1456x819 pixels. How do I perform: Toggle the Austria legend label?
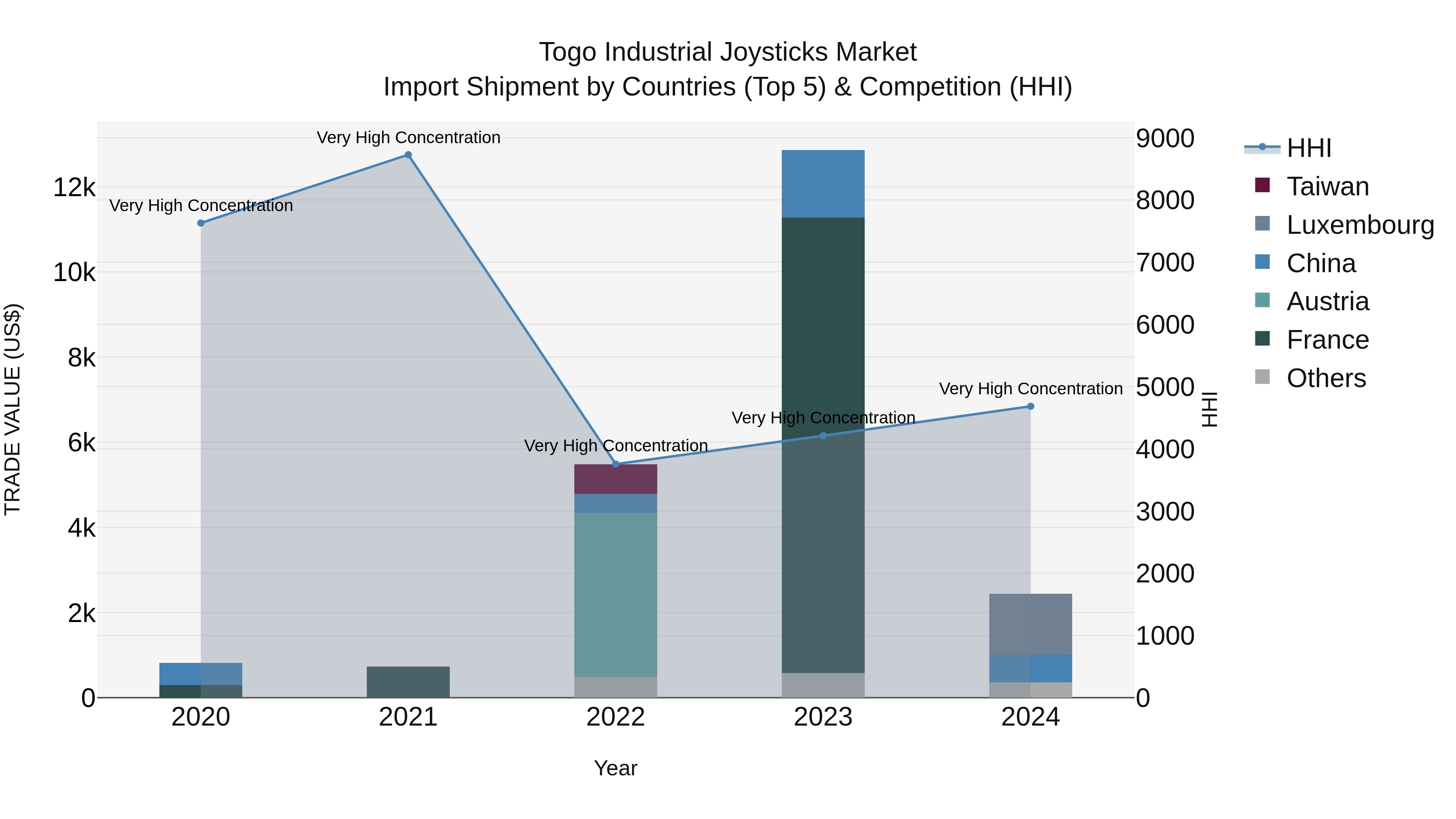point(1328,301)
